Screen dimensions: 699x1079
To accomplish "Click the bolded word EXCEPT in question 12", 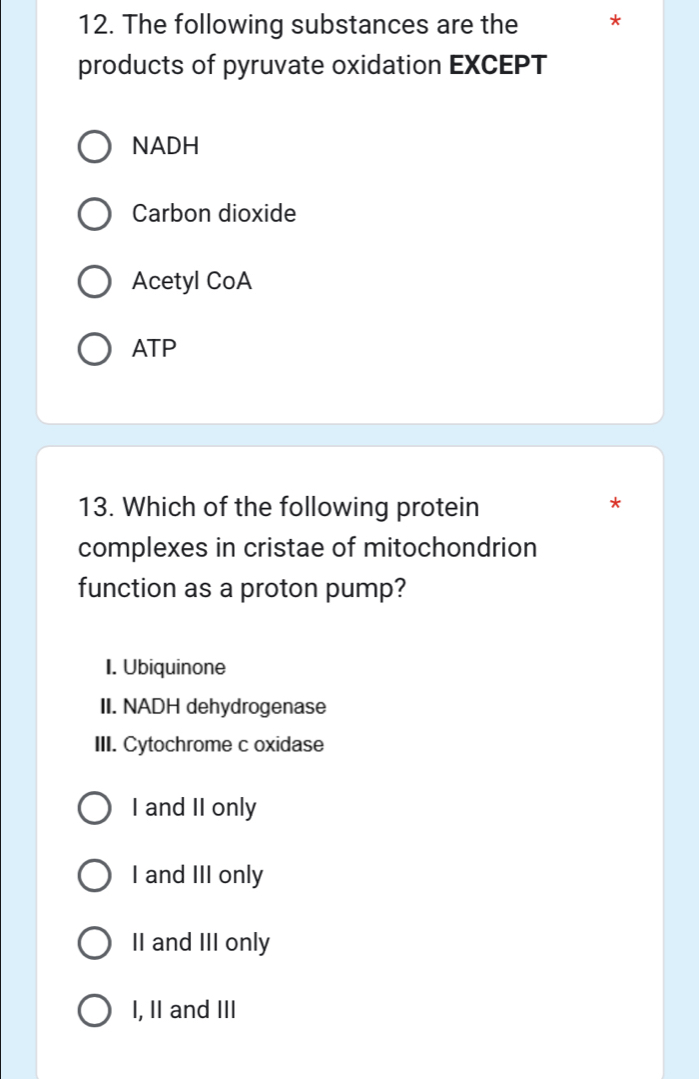I will click(x=497, y=66).
